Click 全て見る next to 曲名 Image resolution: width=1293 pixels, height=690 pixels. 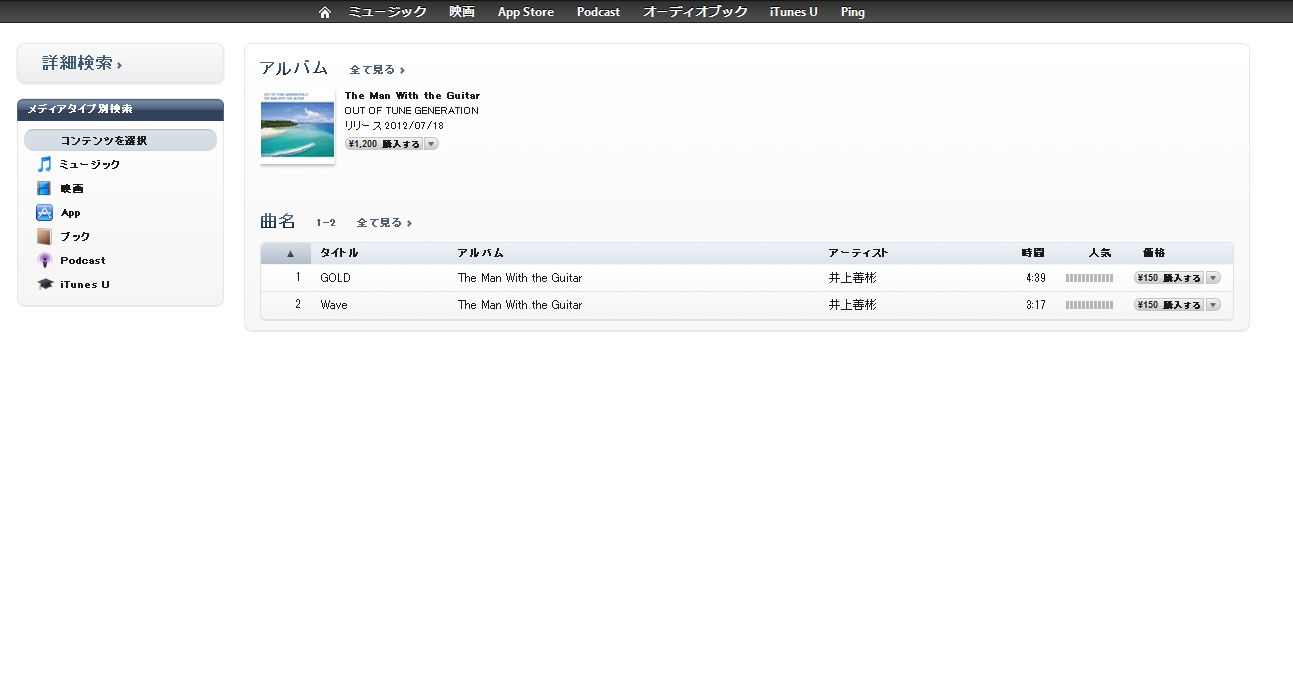[384, 223]
